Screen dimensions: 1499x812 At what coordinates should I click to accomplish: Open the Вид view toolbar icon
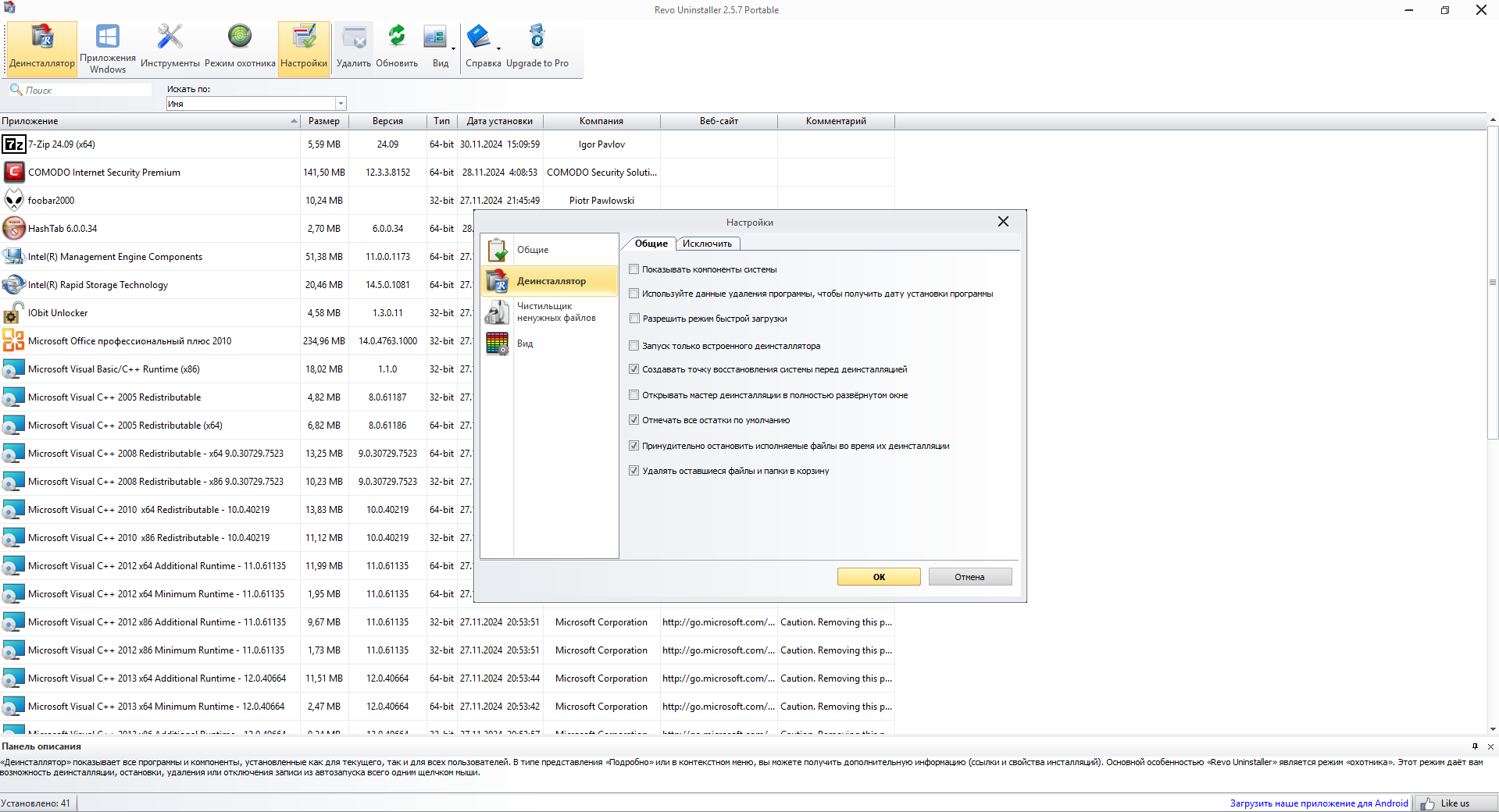click(436, 48)
